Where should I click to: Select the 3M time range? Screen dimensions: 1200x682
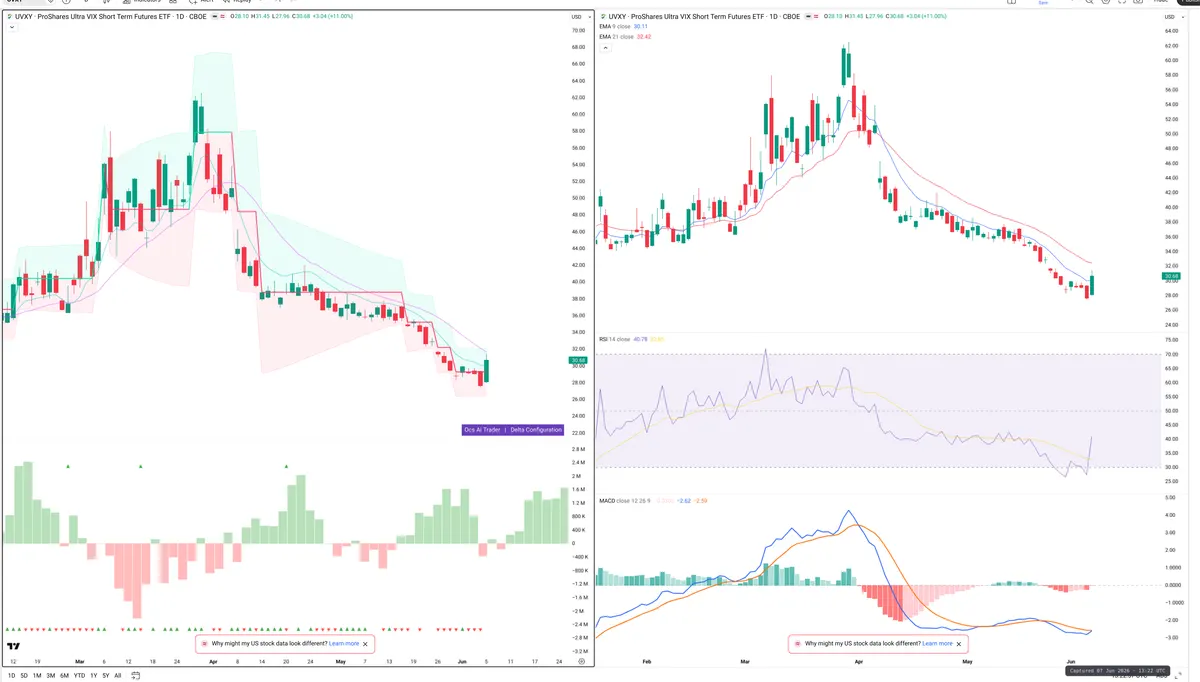pyautogui.click(x=51, y=675)
